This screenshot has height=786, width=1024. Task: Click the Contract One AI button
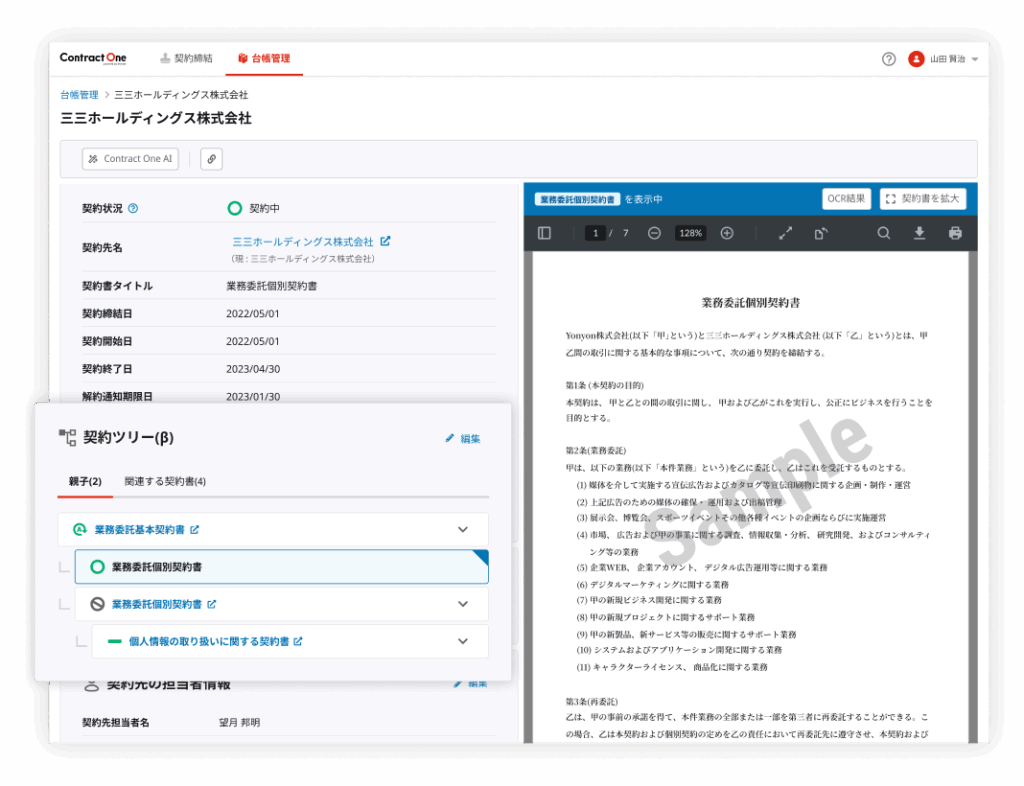click(x=131, y=159)
